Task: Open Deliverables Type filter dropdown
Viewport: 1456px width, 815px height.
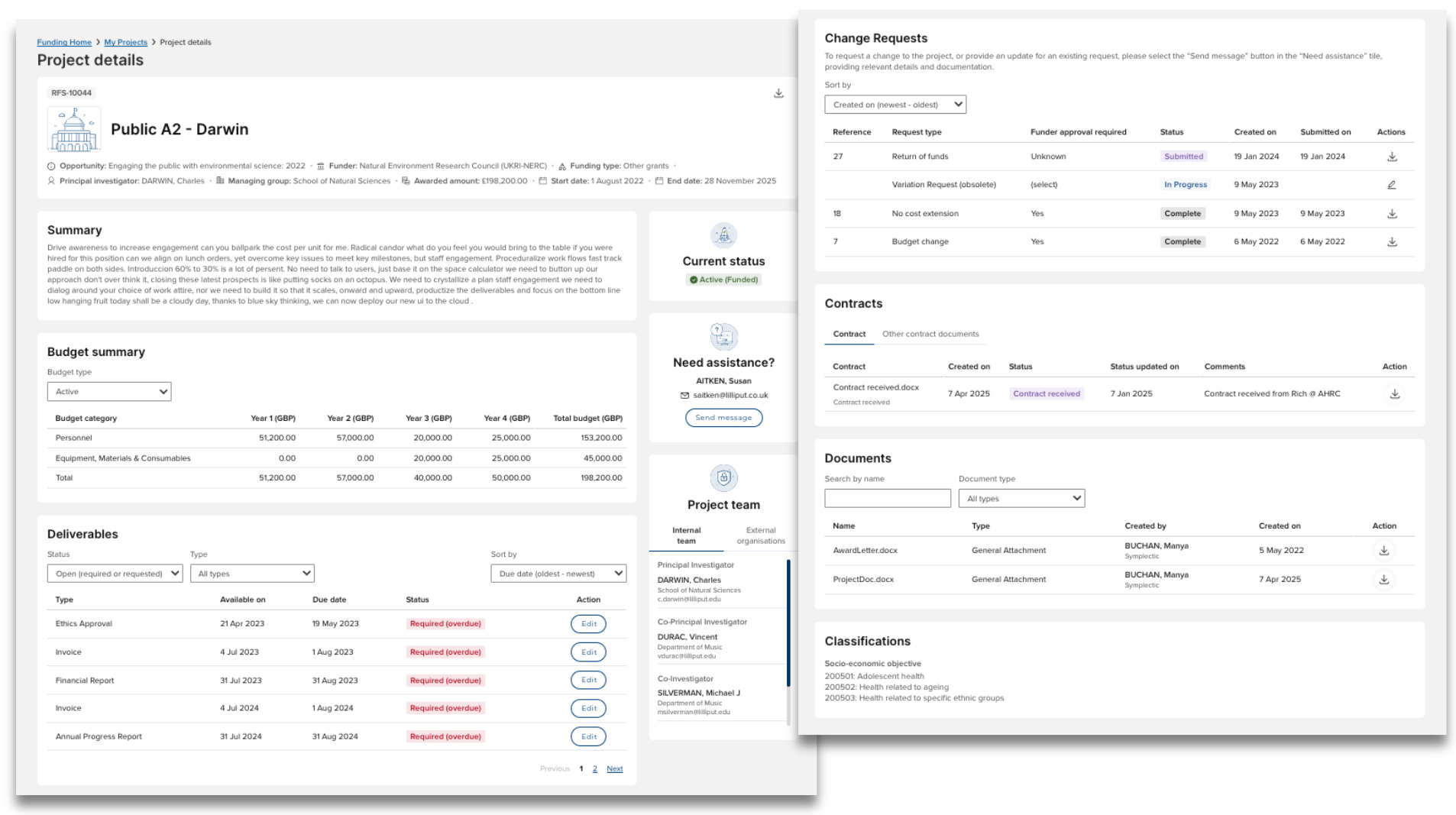Action: pyautogui.click(x=252, y=574)
